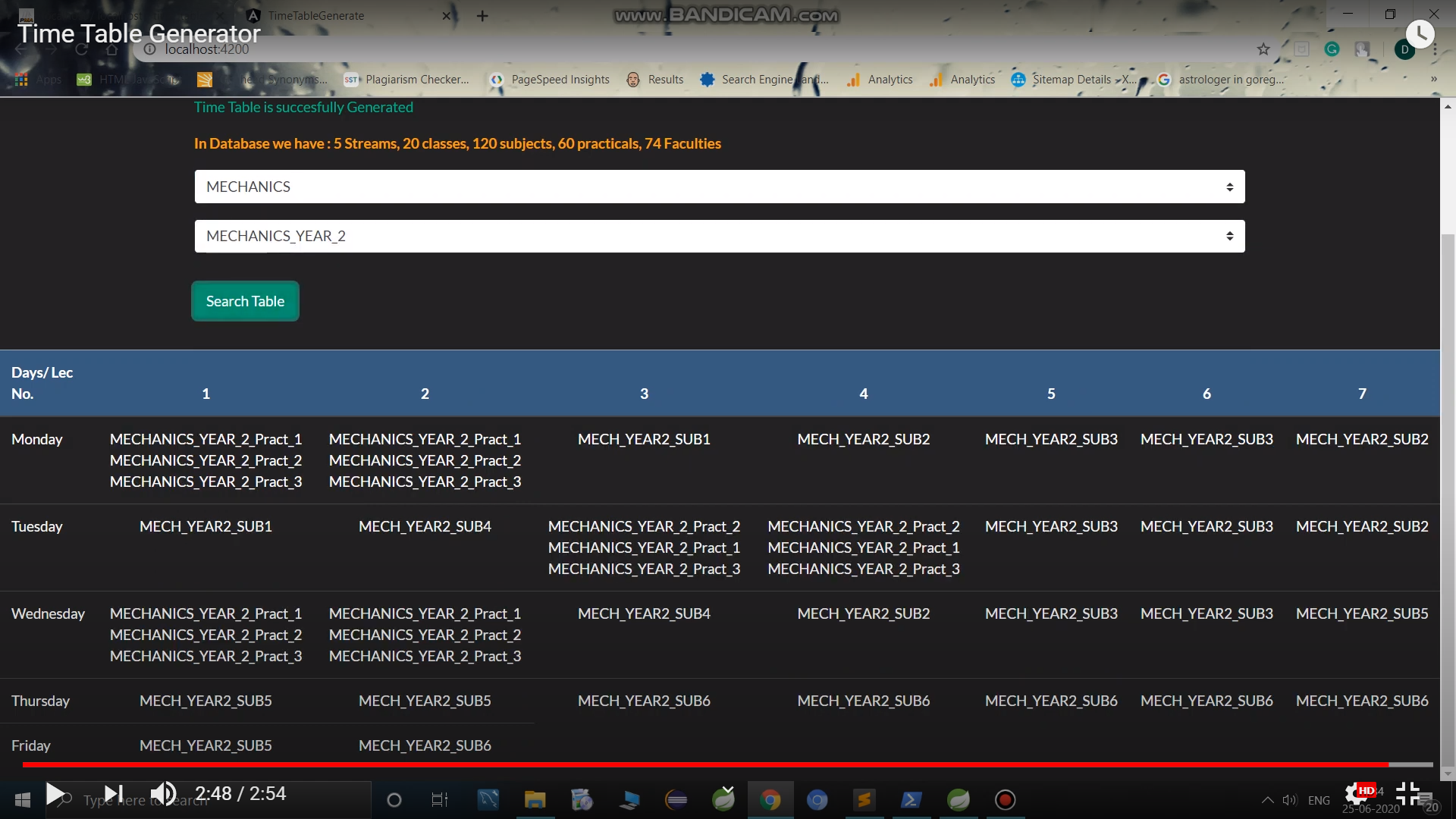Click the Grammarly extension icon
Screen dimensions: 1456x819
1332,49
